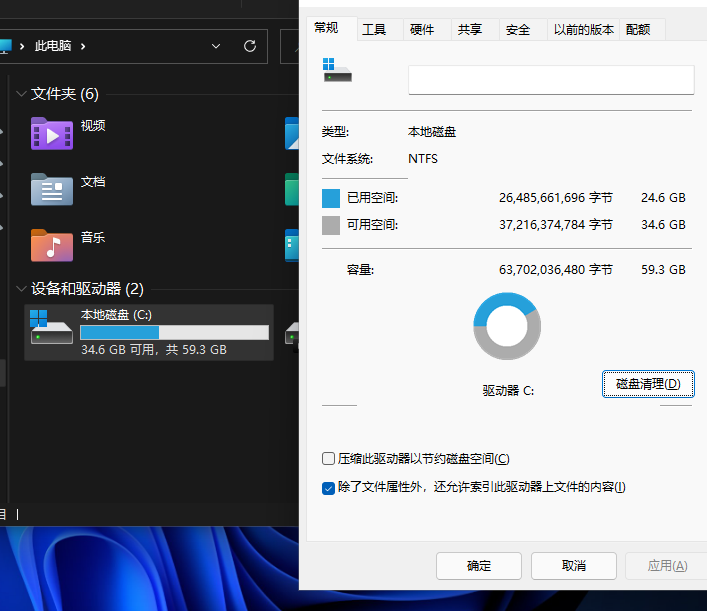Click the refresh icon in address bar
Screen dimensions: 707x611
click(250, 46)
